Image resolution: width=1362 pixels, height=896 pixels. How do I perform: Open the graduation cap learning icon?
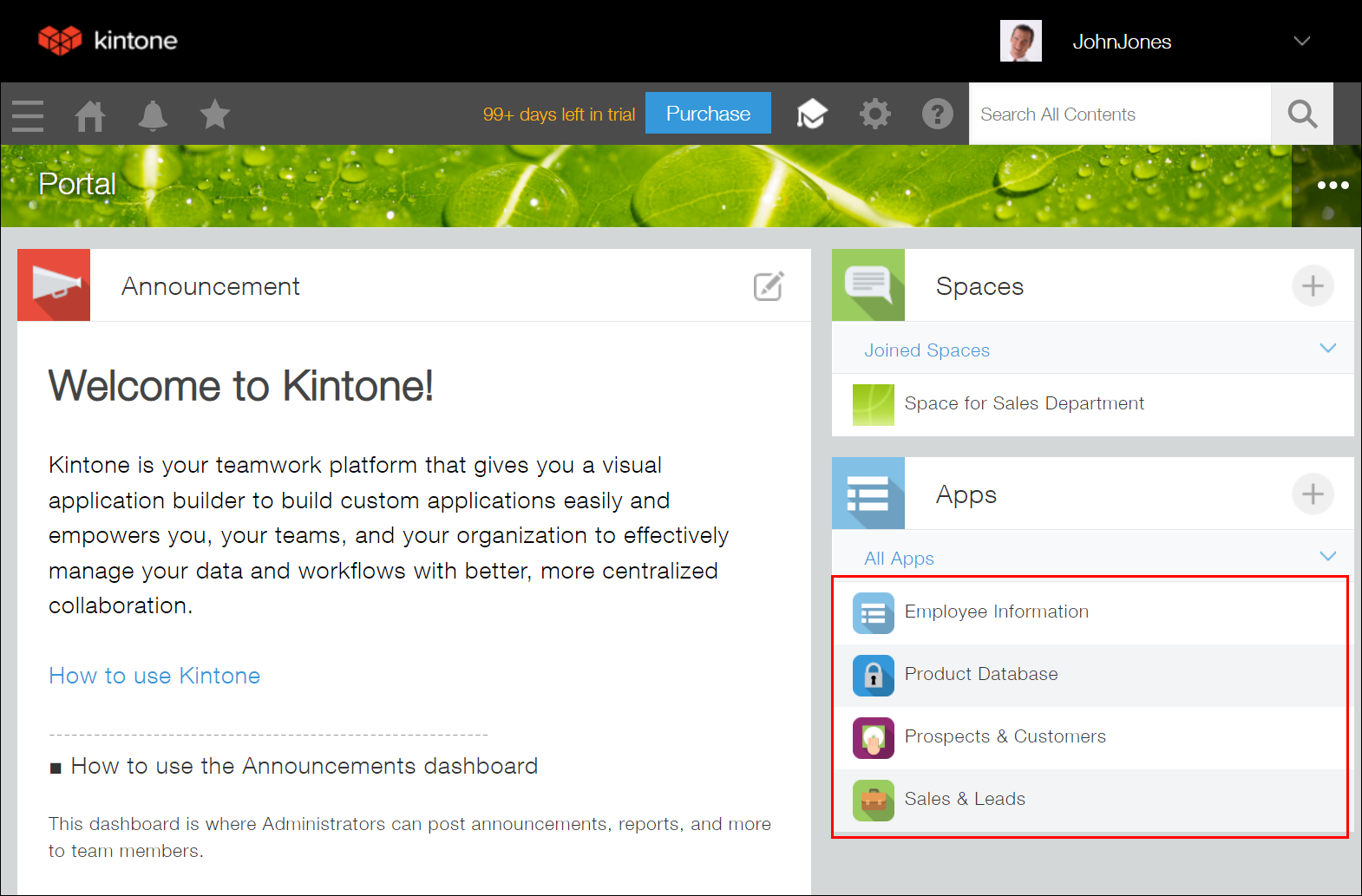(x=812, y=114)
